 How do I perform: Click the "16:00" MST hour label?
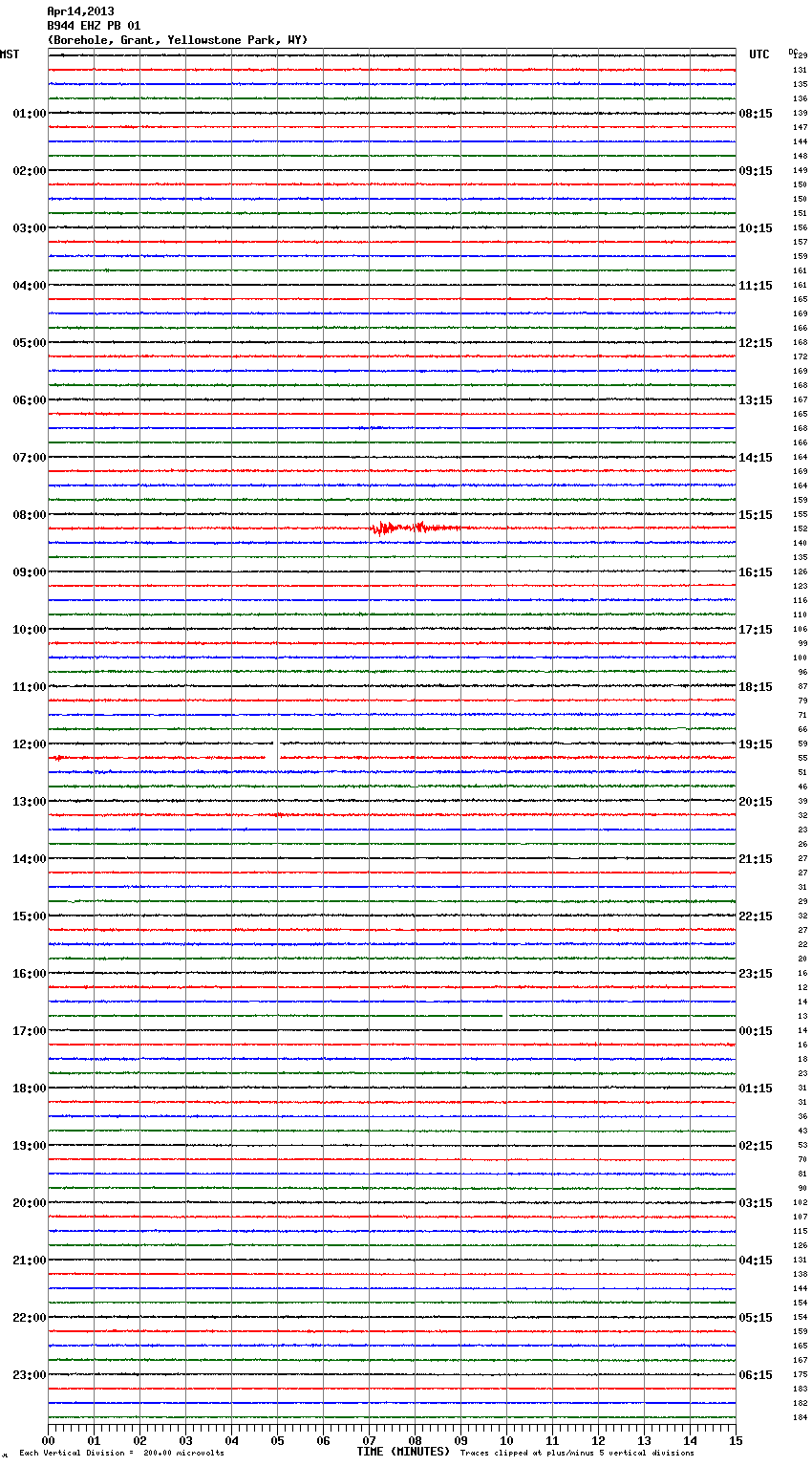point(30,974)
